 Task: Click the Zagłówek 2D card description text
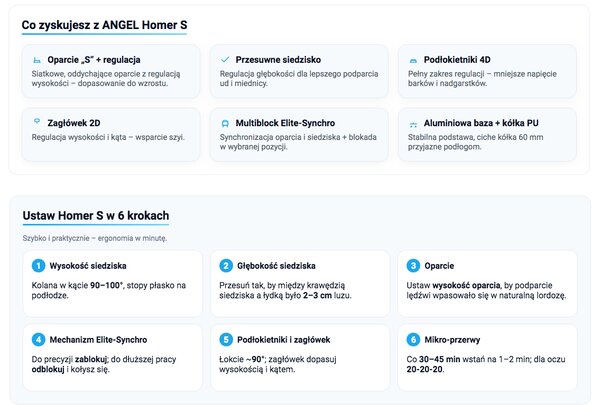108,137
